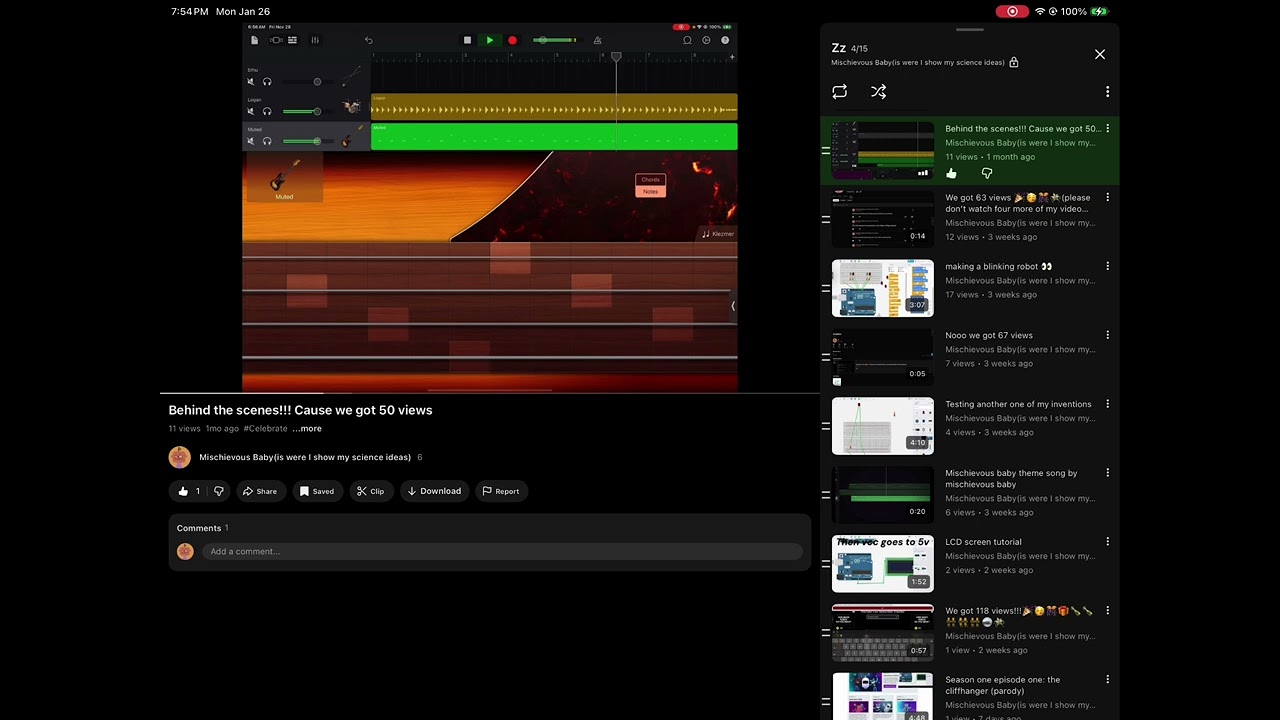Click the Add a comment field
The height and width of the screenshot is (720, 1280).
502,551
